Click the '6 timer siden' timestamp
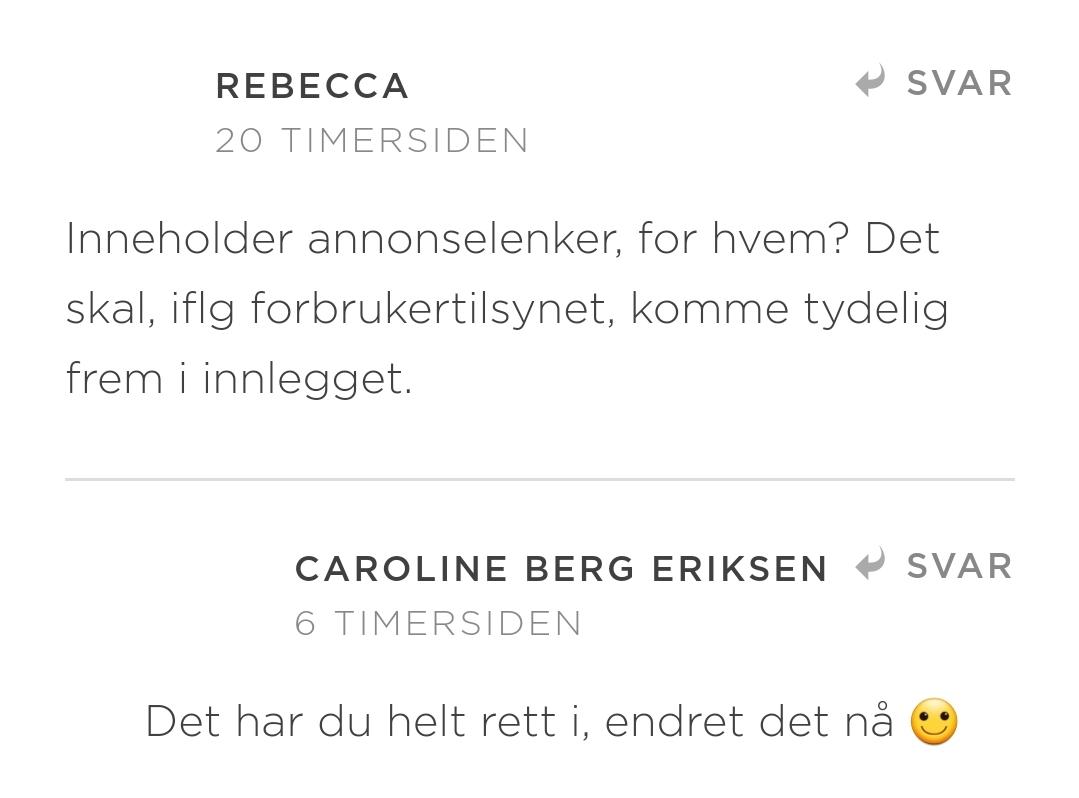Viewport: 1079px width, 798px height. 438,623
